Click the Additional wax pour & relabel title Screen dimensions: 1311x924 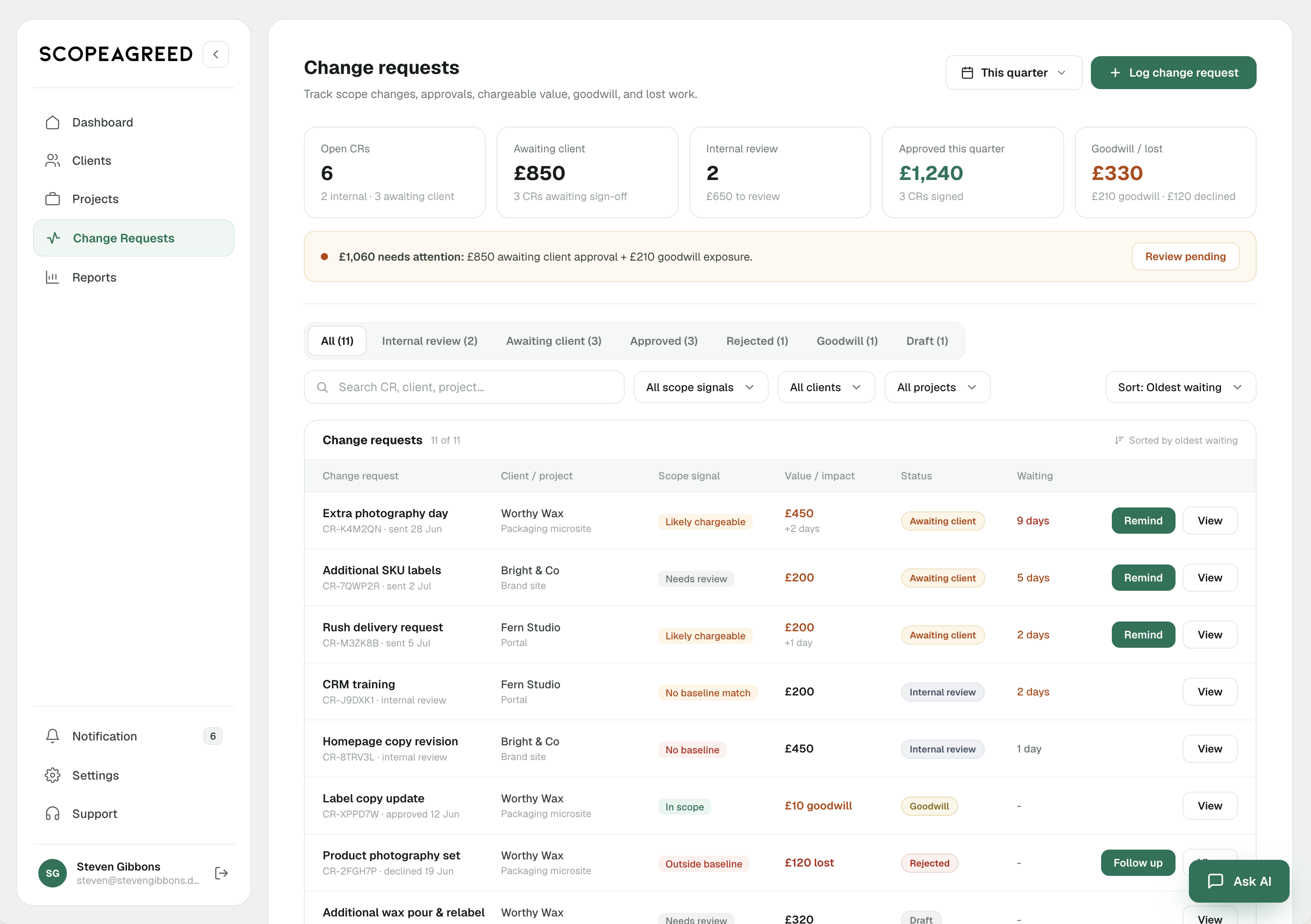point(403,912)
